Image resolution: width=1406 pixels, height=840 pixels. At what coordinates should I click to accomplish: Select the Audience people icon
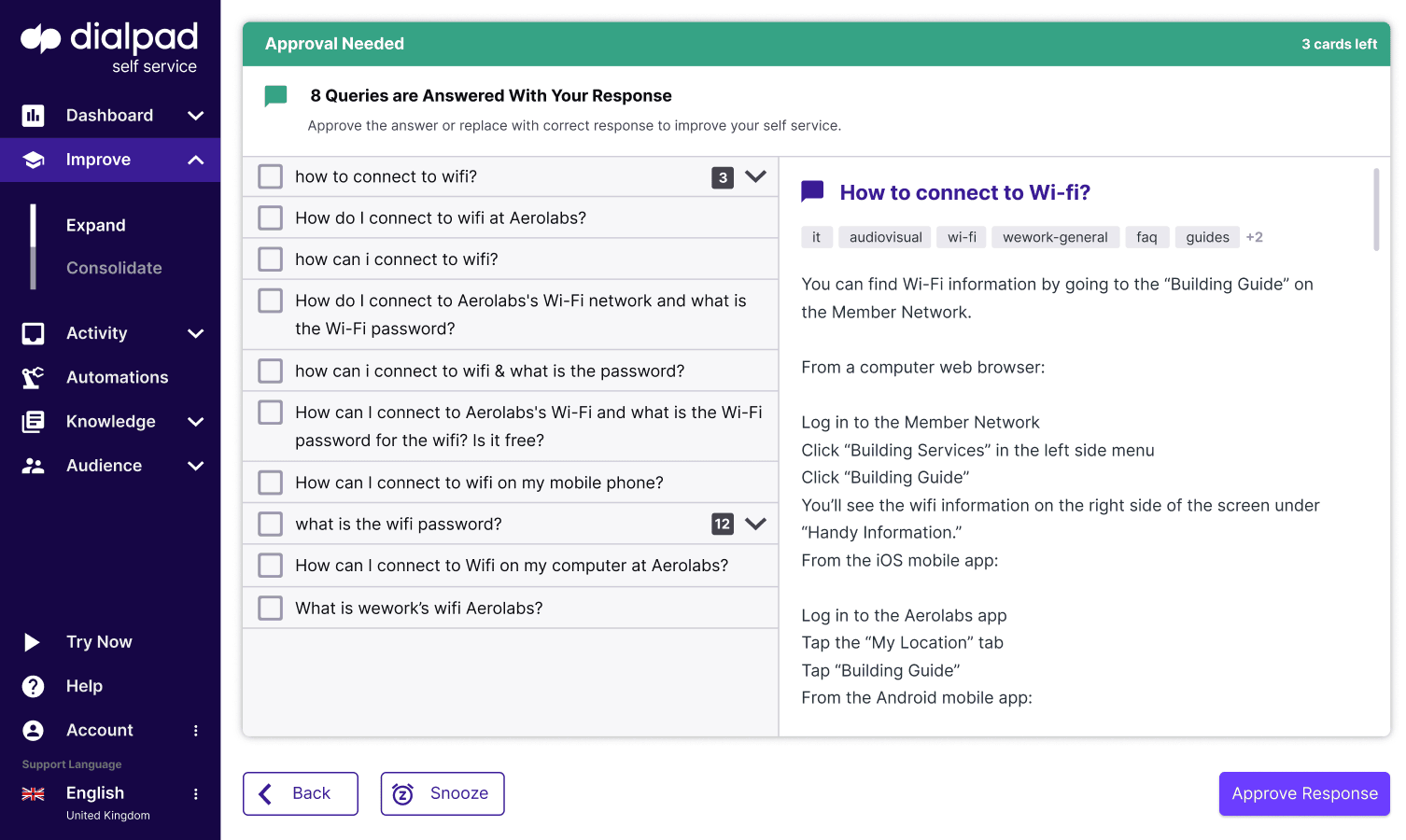[x=33, y=465]
